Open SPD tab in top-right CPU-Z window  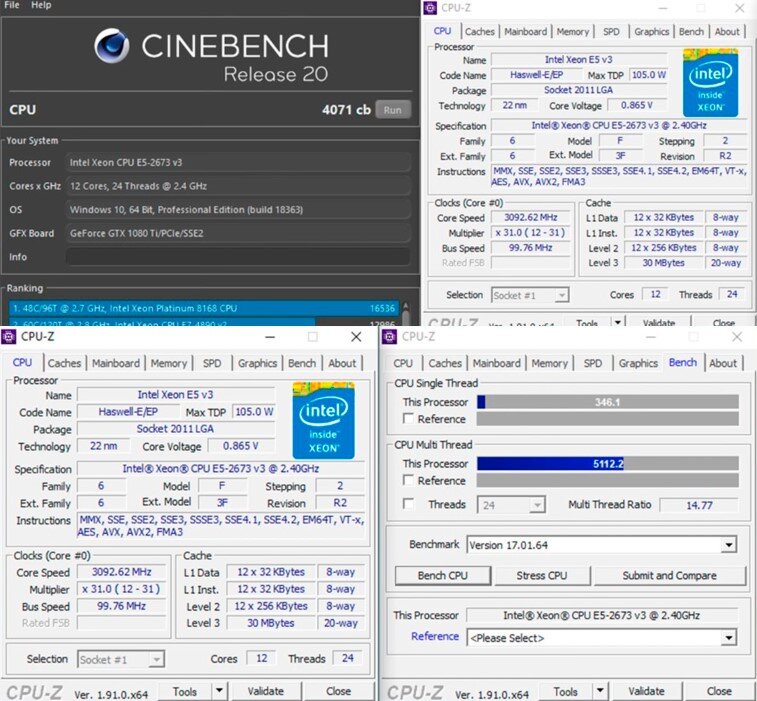click(611, 31)
